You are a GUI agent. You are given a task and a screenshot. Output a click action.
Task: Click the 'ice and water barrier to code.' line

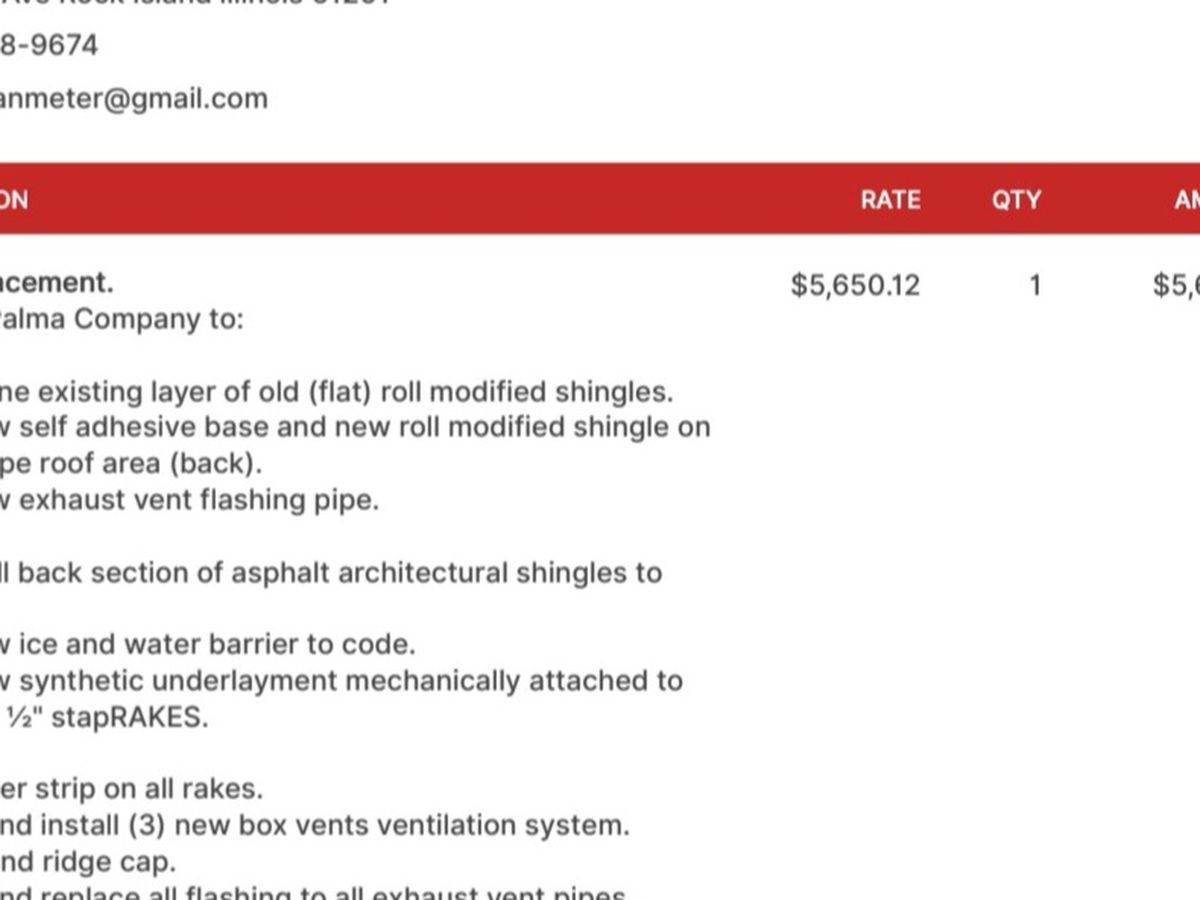[x=208, y=644]
